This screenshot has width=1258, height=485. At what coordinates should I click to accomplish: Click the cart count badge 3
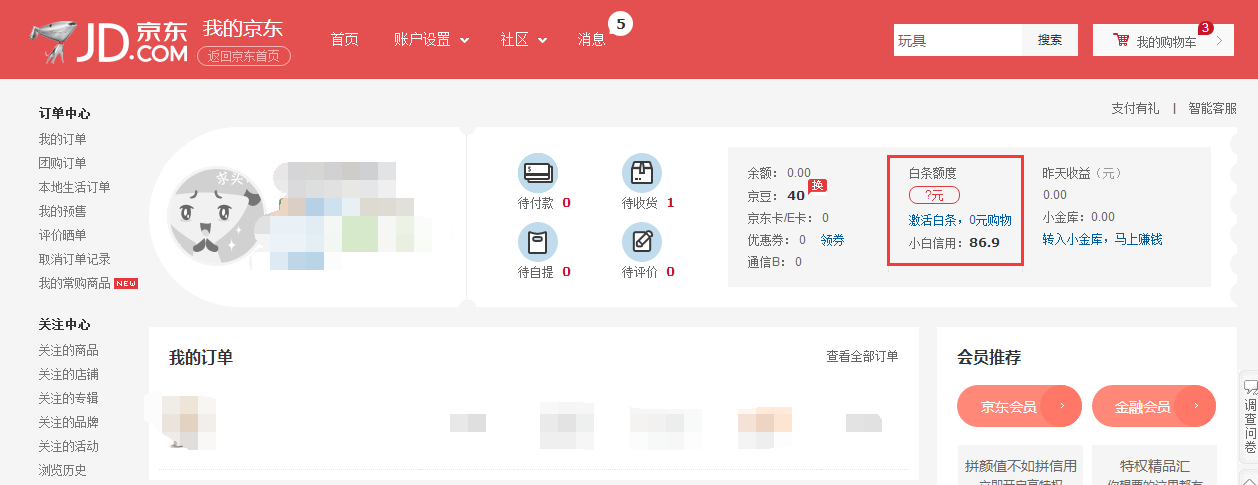click(1205, 27)
